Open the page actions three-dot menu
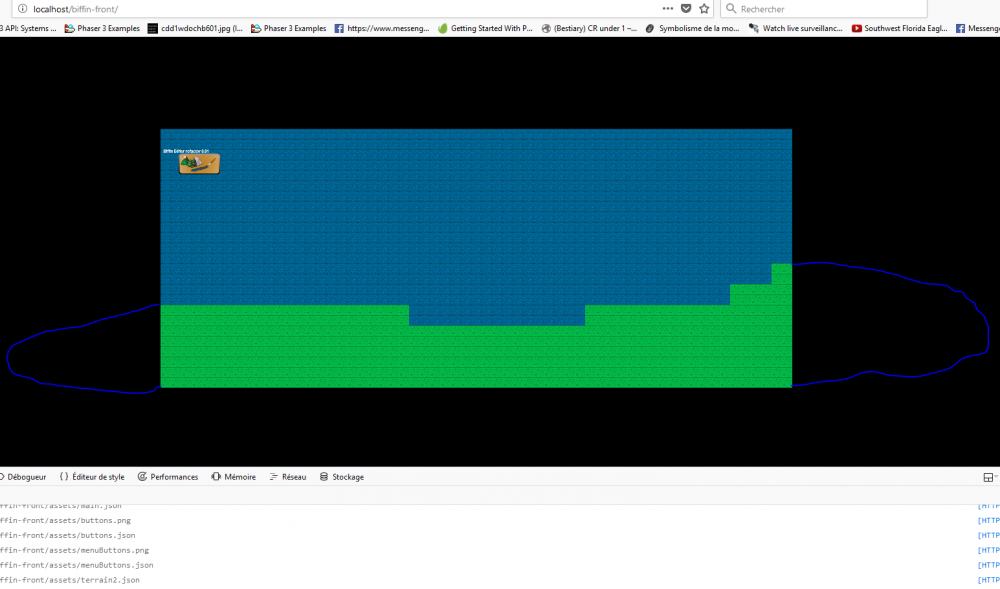 668,9
